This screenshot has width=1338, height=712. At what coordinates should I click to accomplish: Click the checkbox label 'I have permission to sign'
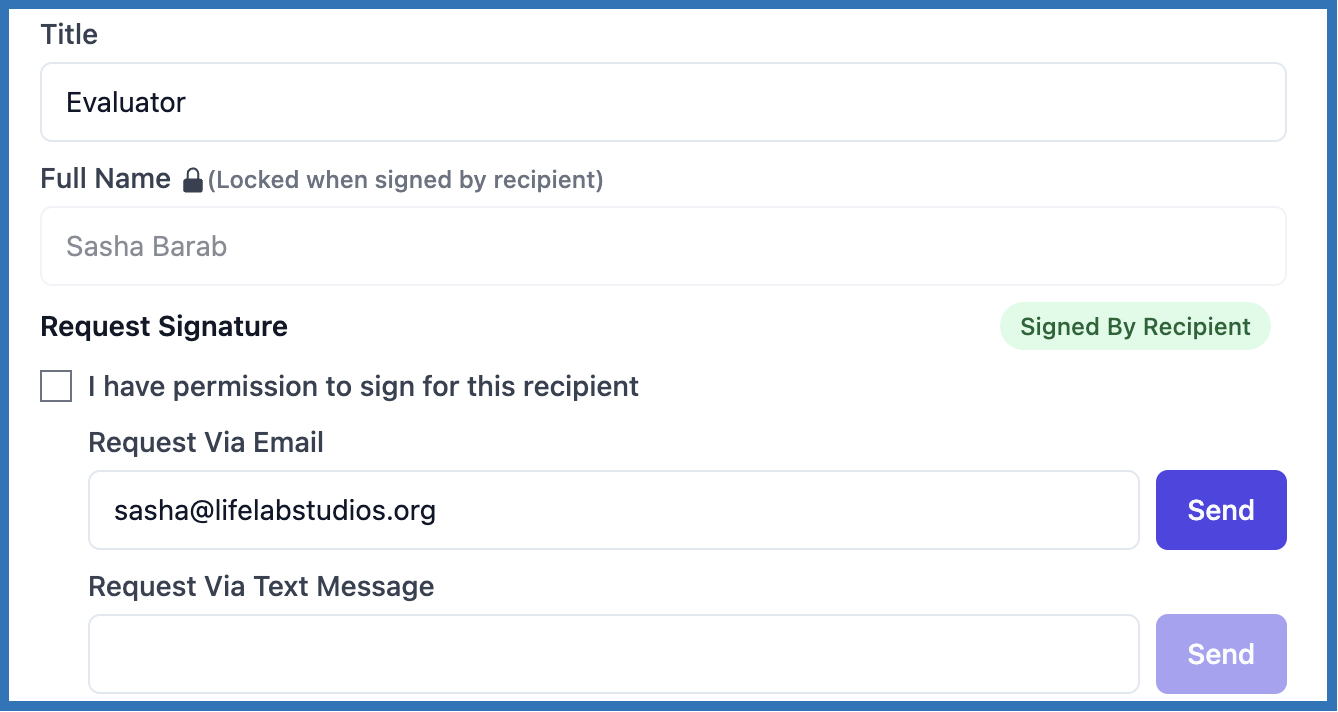[362, 386]
